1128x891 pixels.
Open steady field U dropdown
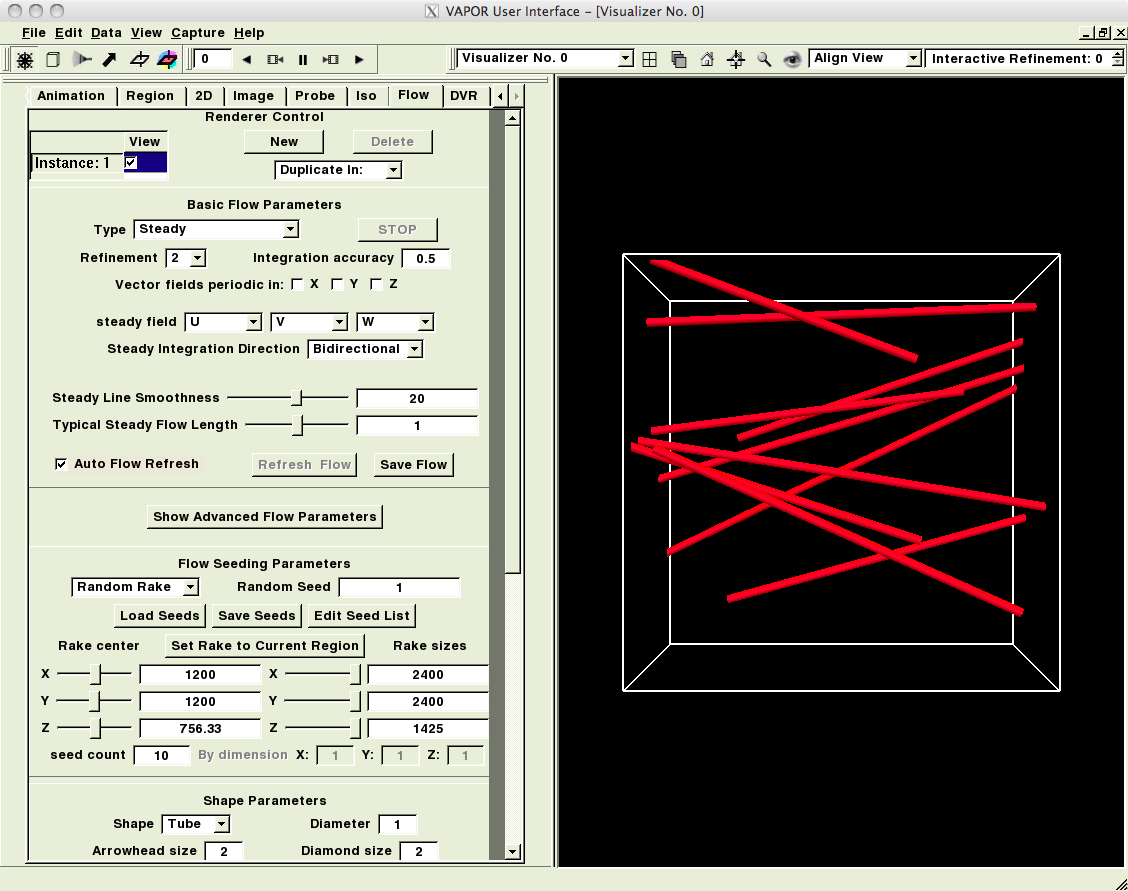click(223, 322)
